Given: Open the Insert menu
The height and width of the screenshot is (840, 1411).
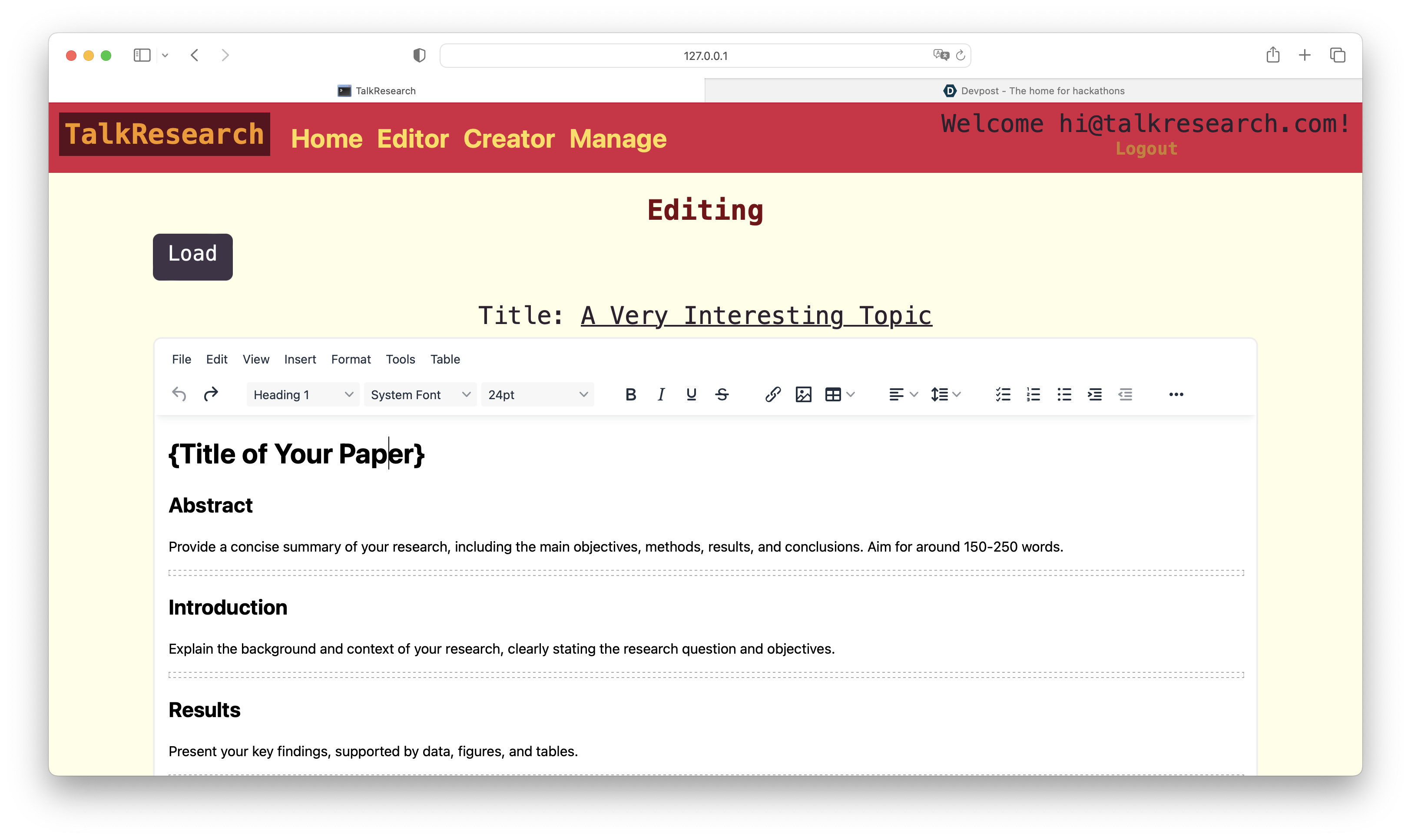Looking at the screenshot, I should [300, 360].
